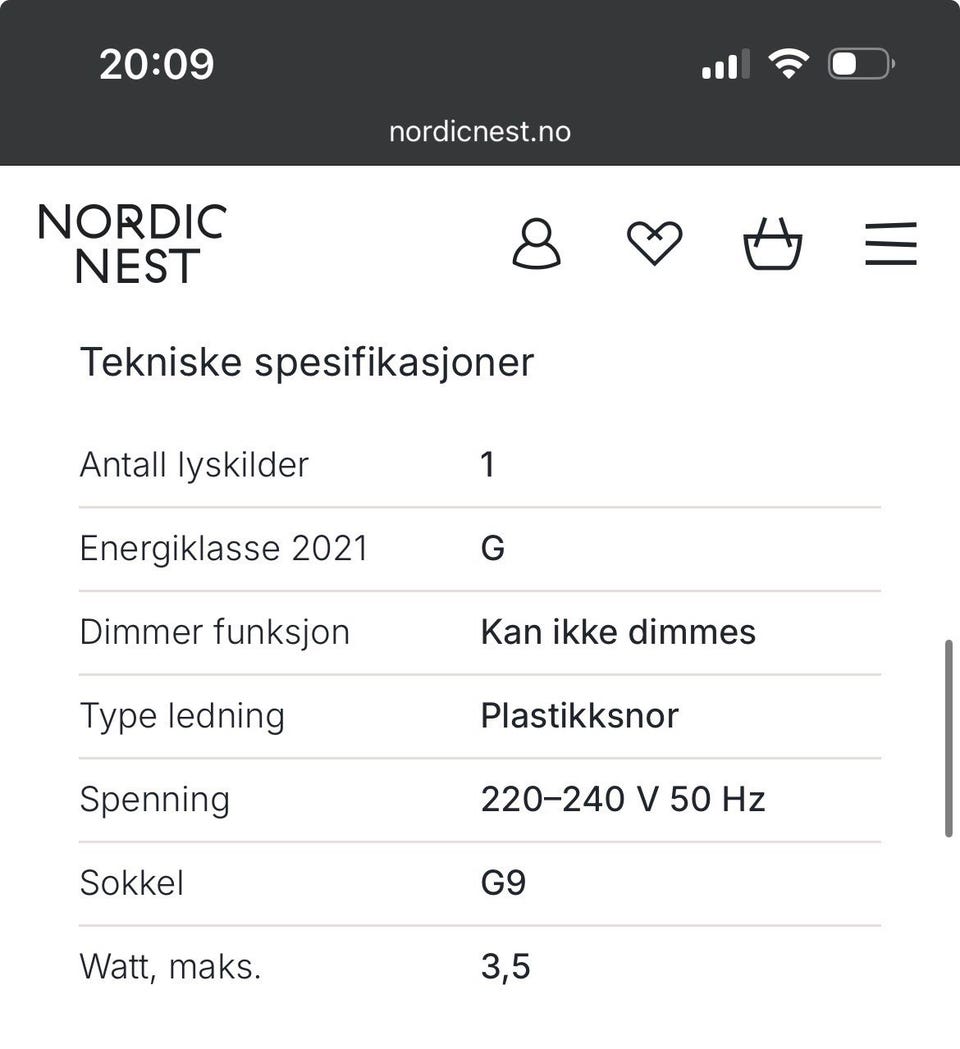Select the Antall lyskilder row label
The width and height of the screenshot is (960, 1049).
coord(194,464)
